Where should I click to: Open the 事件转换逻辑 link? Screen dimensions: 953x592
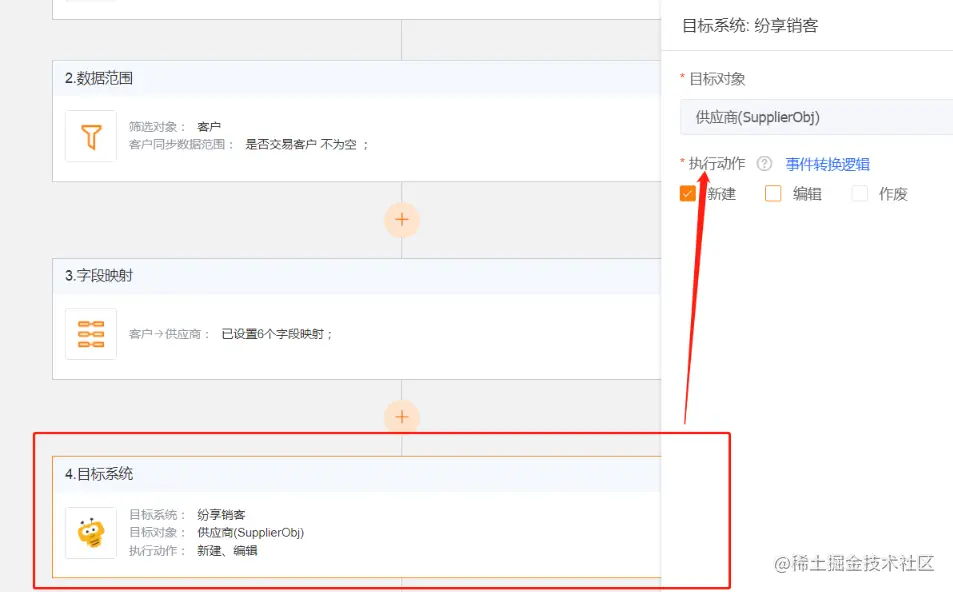(827, 164)
